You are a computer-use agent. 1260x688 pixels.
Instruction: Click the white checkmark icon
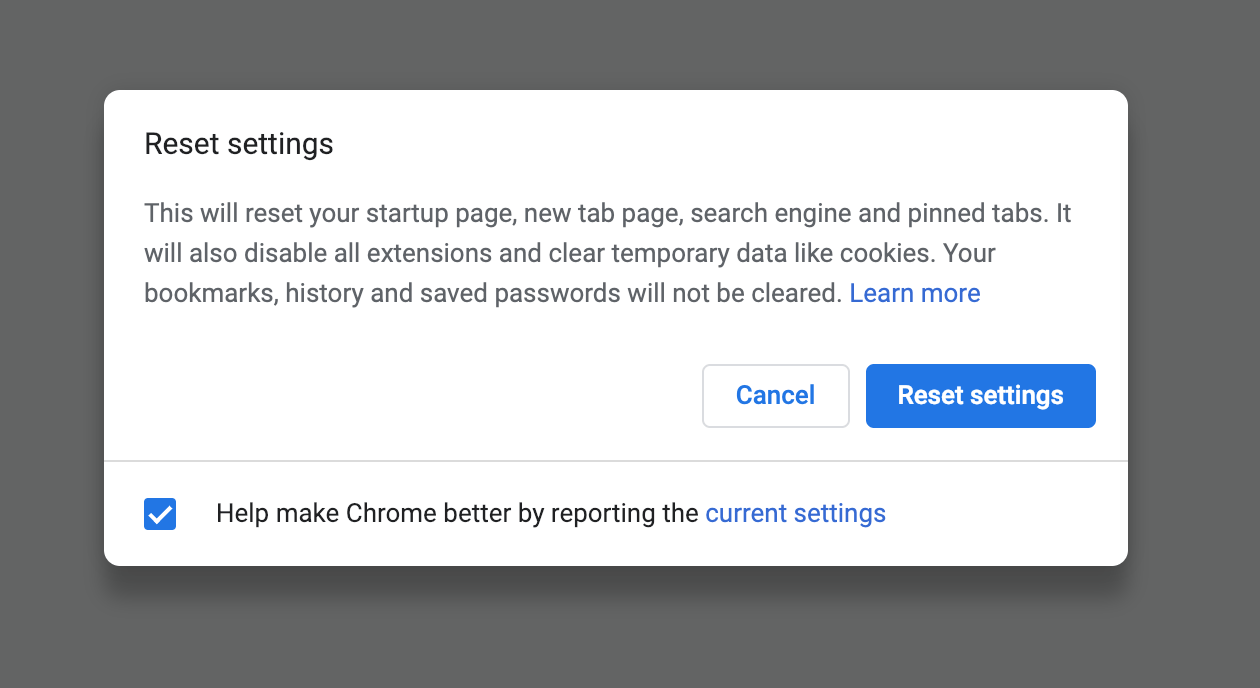(x=160, y=514)
